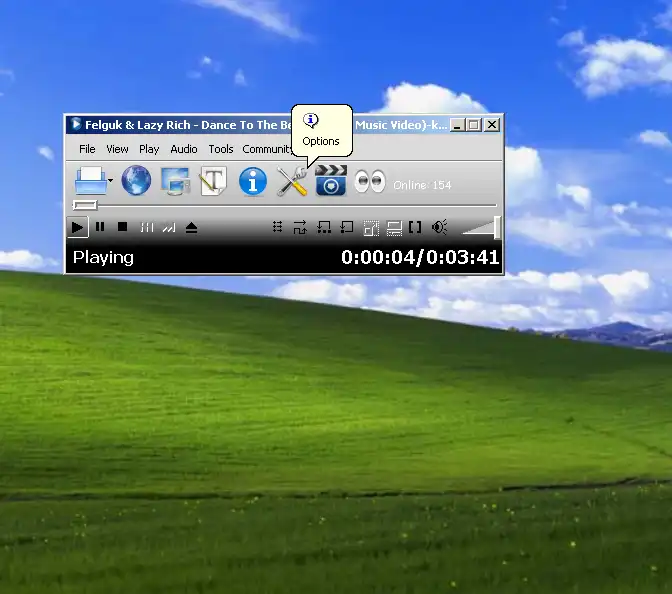Open the Community menu

click(267, 149)
